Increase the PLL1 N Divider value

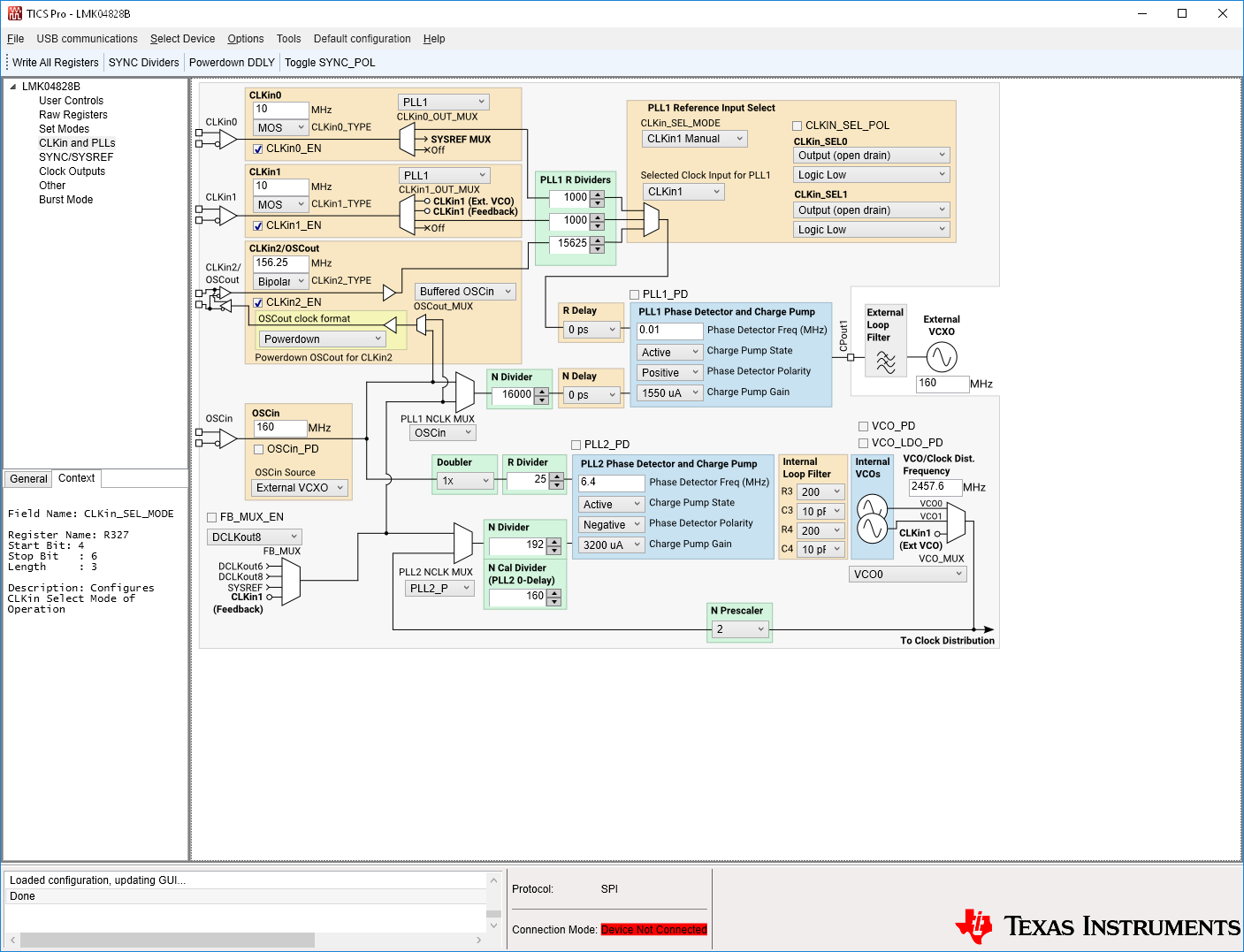click(542, 392)
